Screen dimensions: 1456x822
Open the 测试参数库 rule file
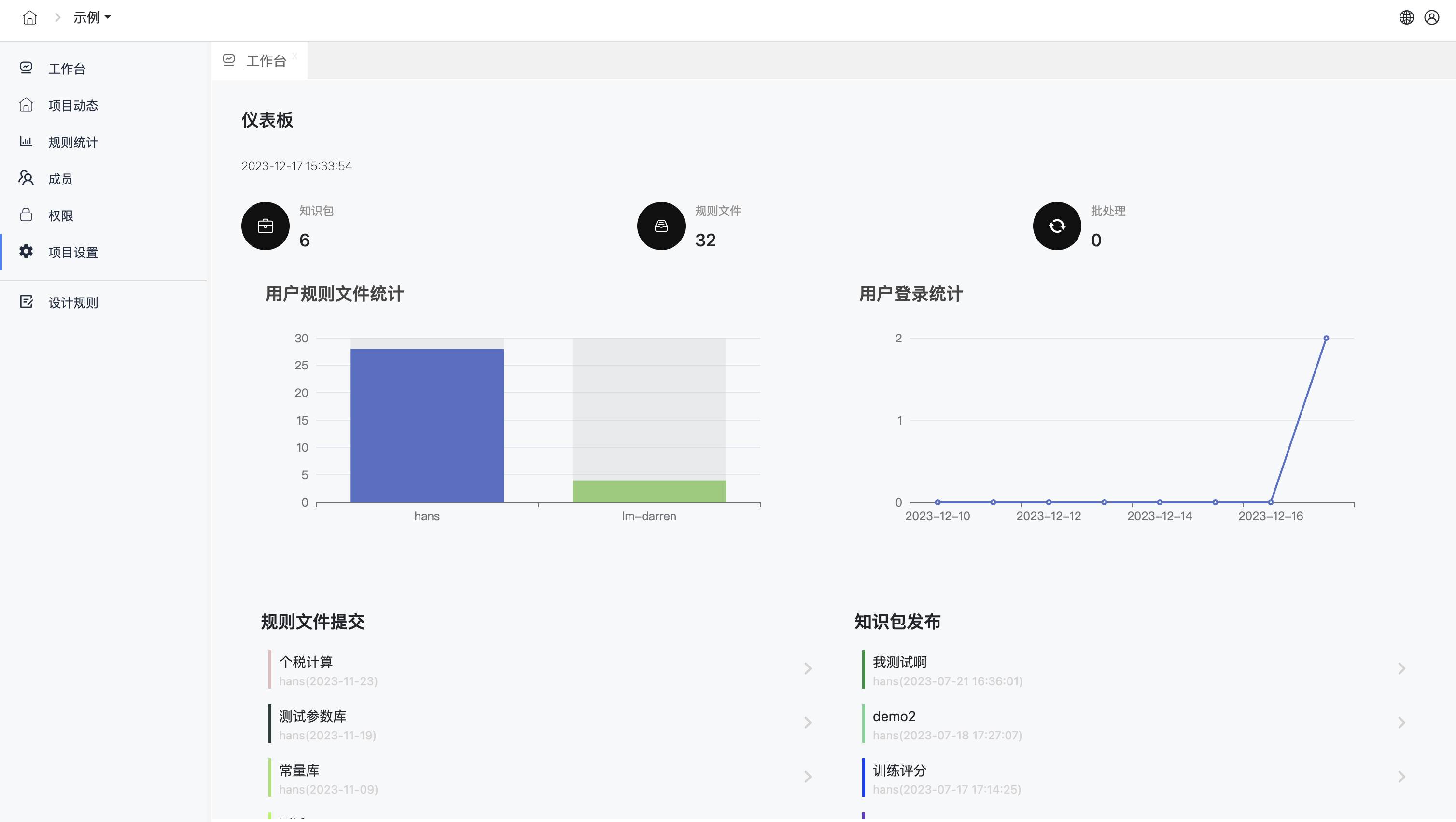[x=312, y=716]
